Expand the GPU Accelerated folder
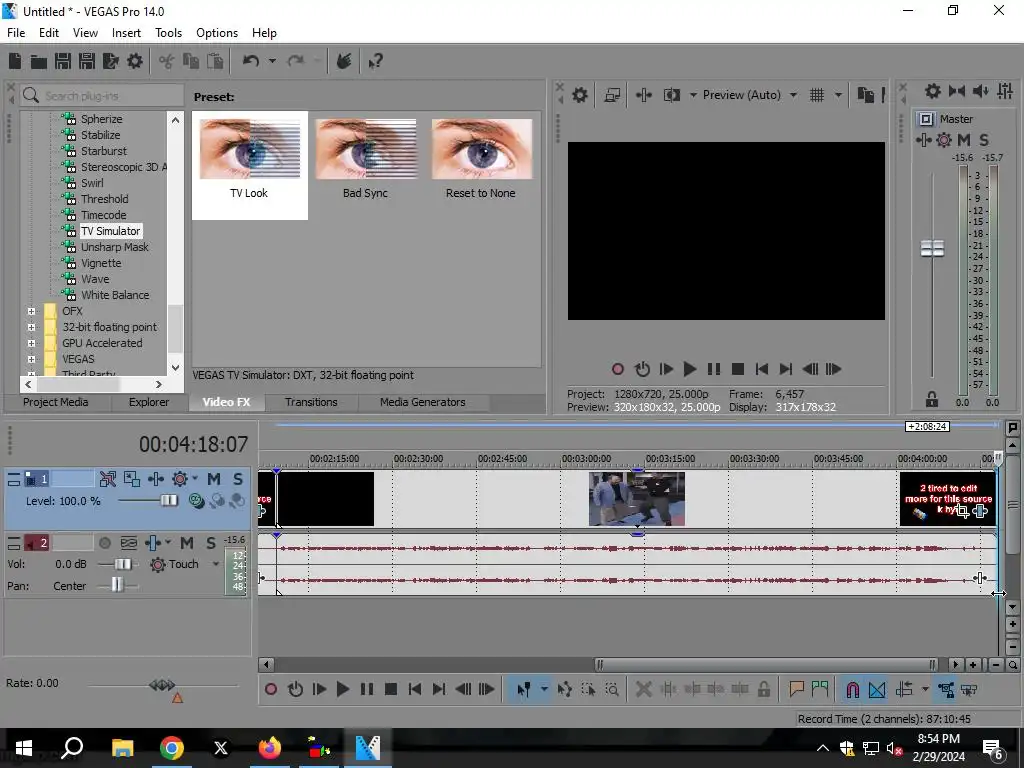 click(x=31, y=344)
